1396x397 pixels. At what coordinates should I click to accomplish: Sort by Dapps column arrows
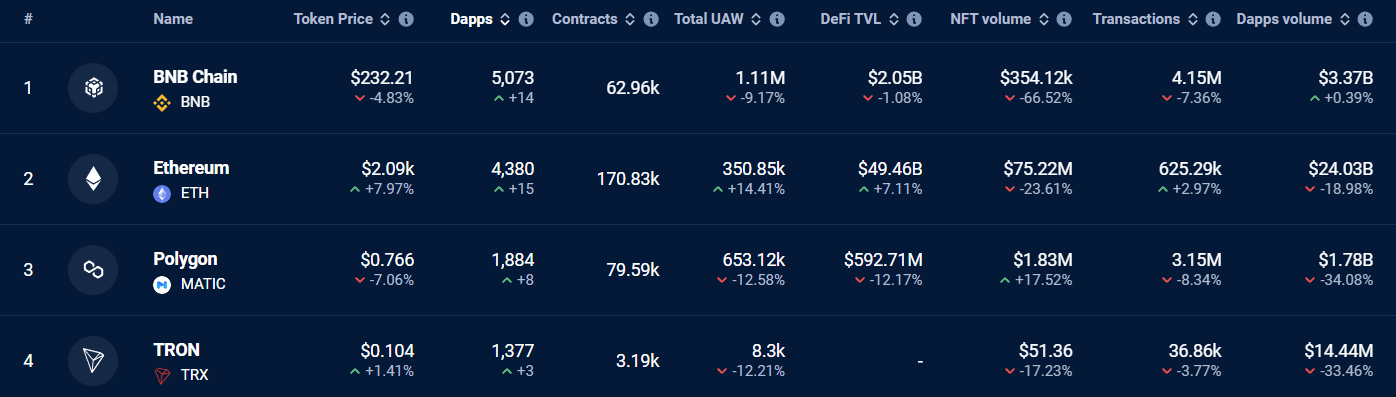(x=505, y=19)
